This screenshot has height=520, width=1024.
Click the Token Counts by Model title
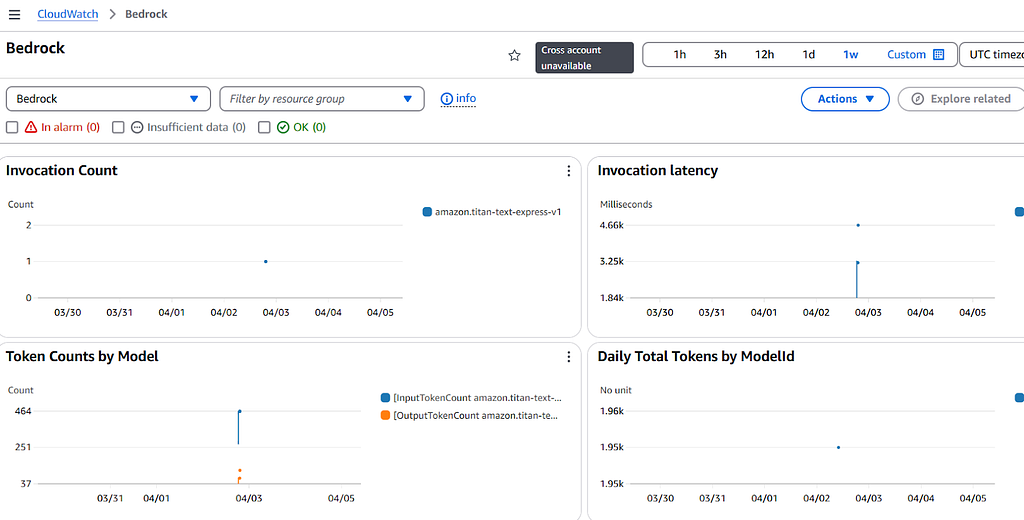82,357
